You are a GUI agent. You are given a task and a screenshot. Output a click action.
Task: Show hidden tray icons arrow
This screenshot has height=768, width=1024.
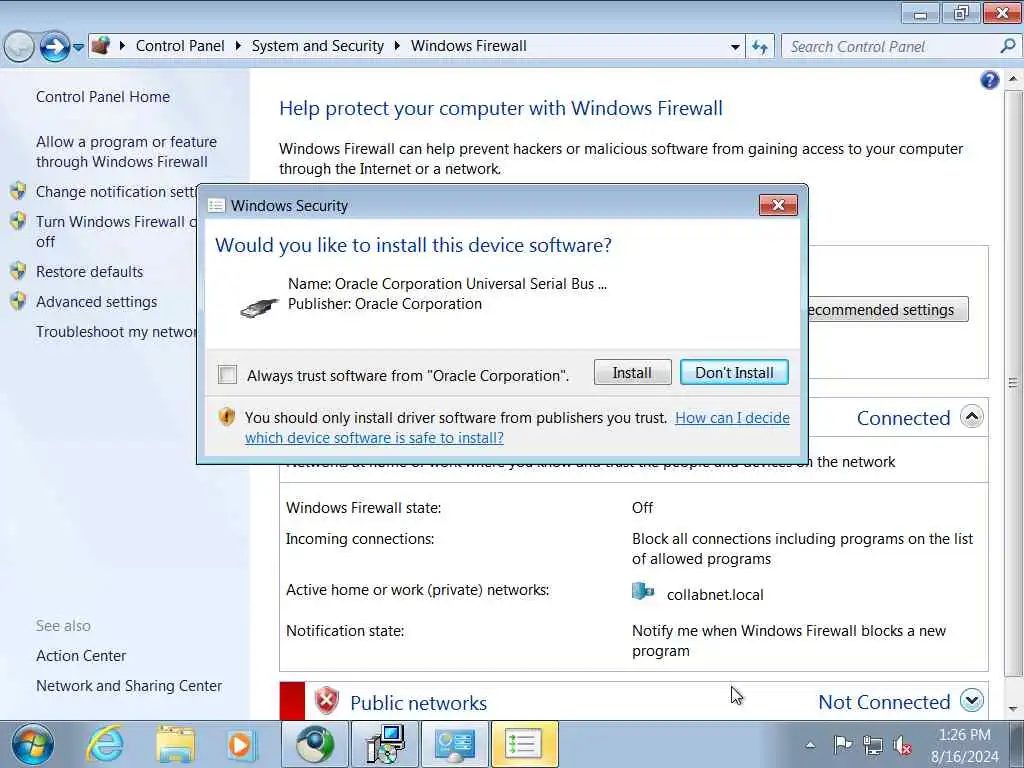810,744
